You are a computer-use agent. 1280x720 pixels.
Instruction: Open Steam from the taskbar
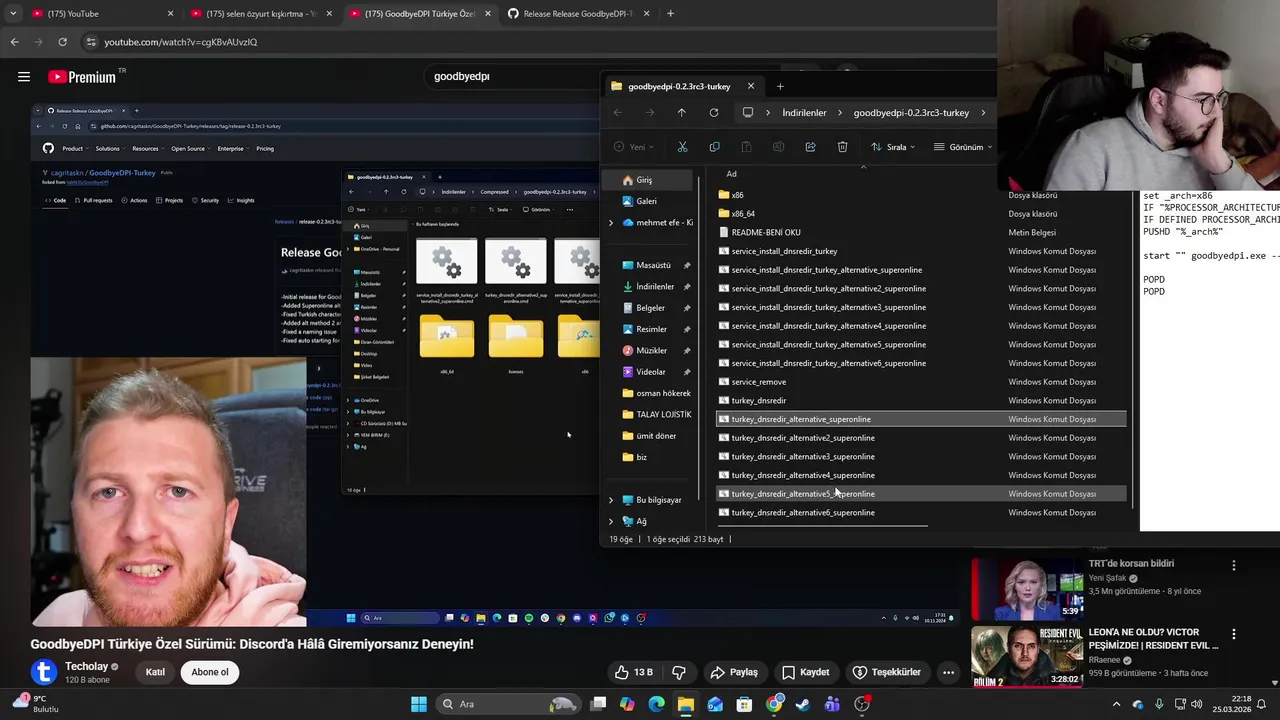click(803, 704)
